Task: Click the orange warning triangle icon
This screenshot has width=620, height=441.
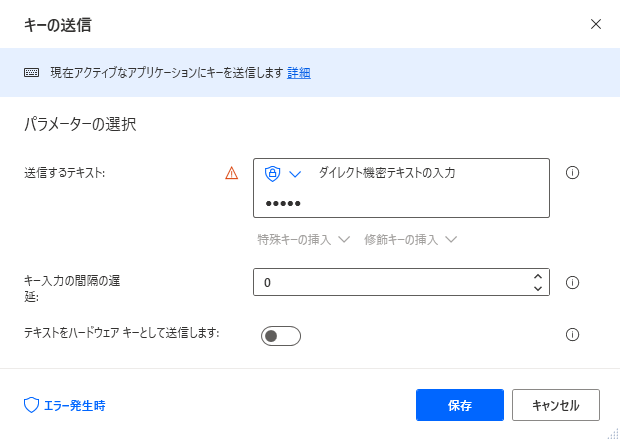Action: [232, 173]
